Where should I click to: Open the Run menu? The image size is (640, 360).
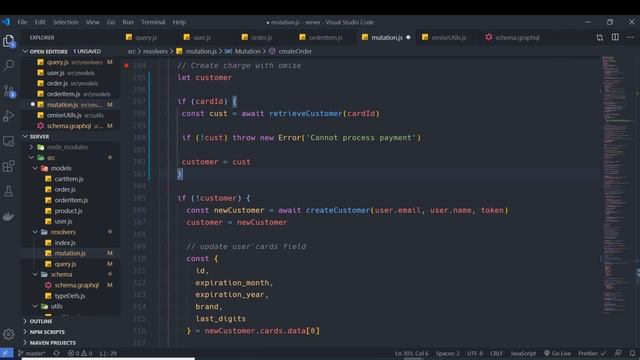(128, 22)
